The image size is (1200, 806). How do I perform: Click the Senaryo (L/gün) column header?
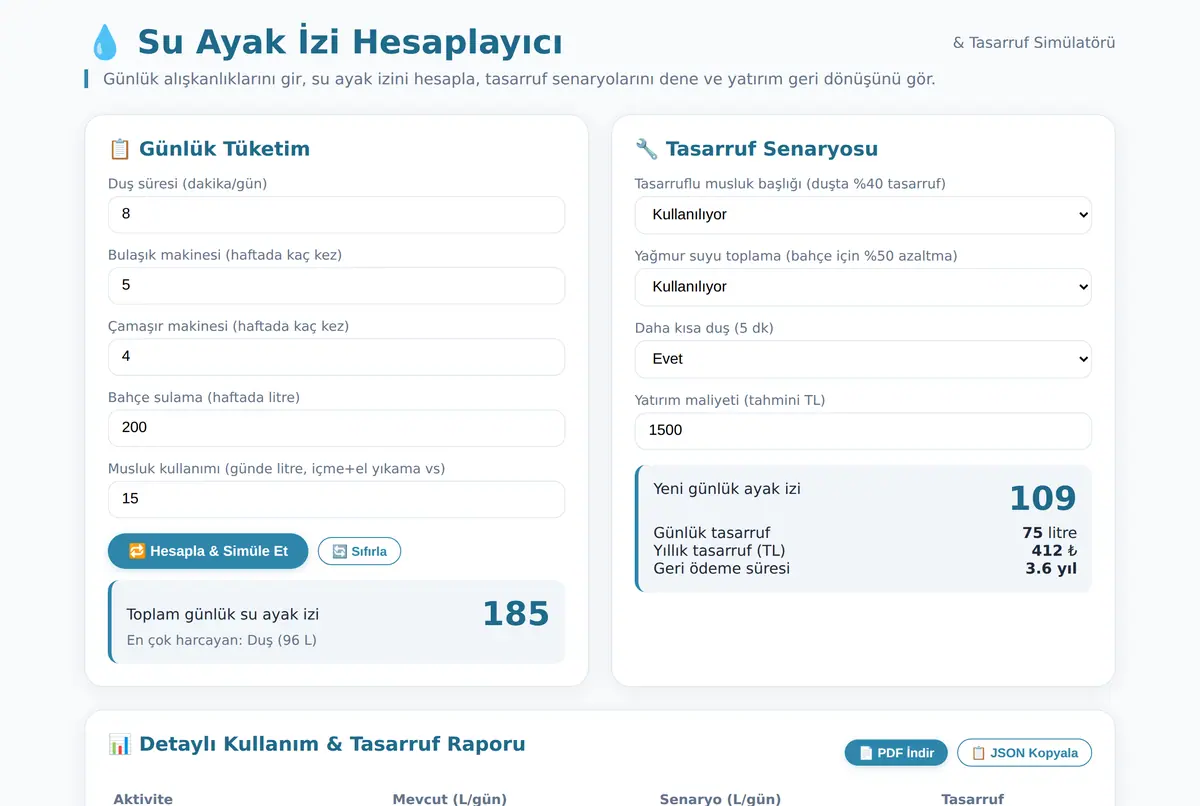pyautogui.click(x=720, y=799)
